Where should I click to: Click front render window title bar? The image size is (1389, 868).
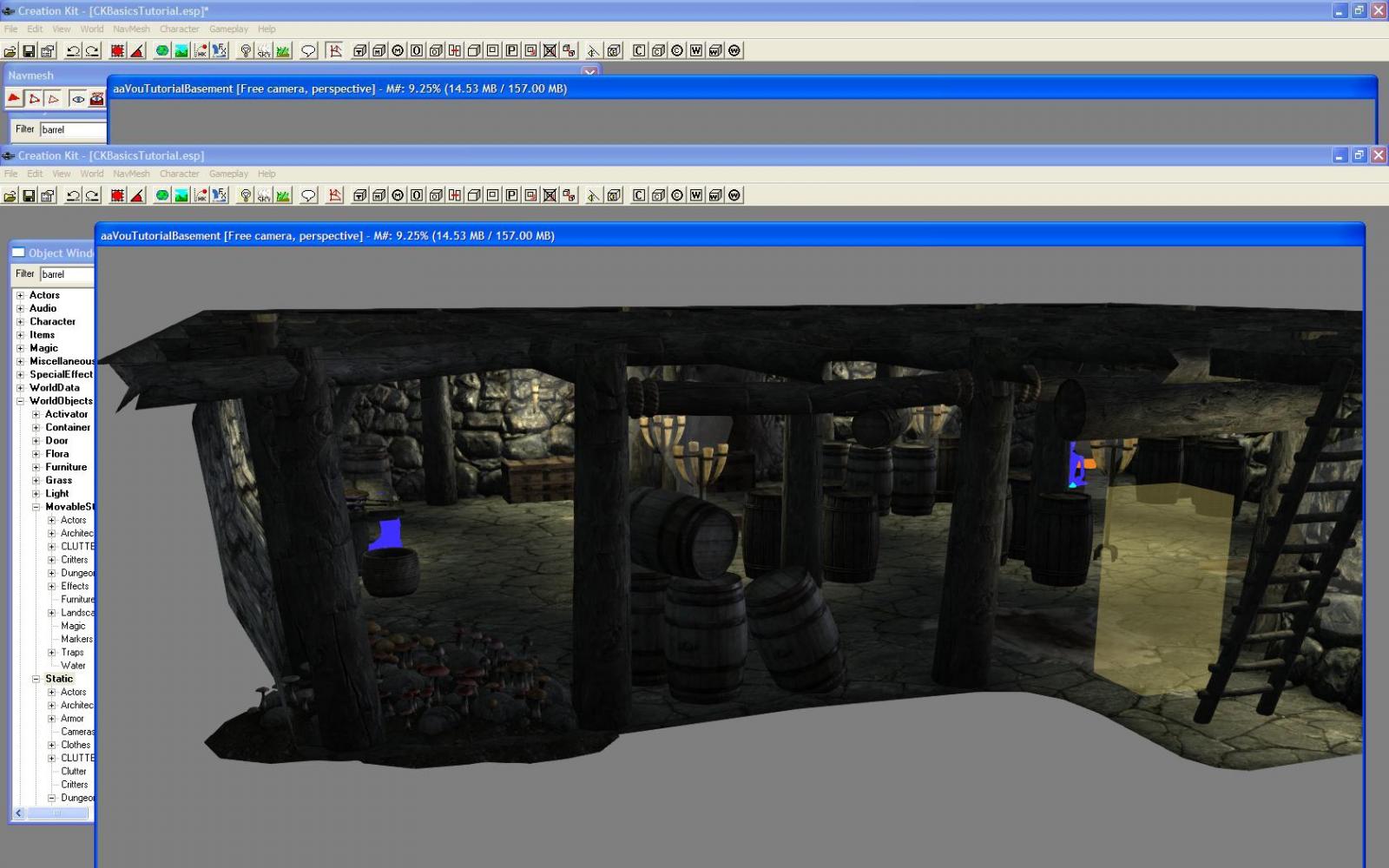tap(729, 235)
